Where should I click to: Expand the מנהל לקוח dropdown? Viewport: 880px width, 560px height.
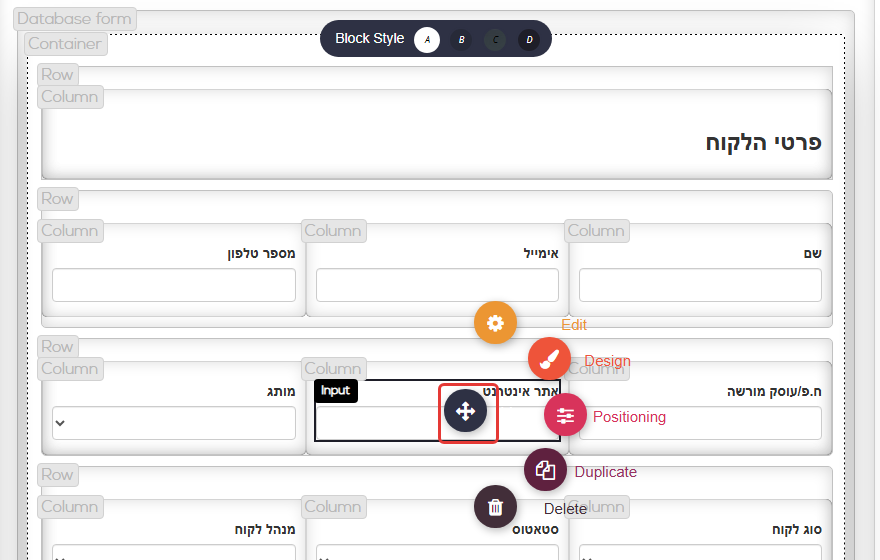point(174,552)
